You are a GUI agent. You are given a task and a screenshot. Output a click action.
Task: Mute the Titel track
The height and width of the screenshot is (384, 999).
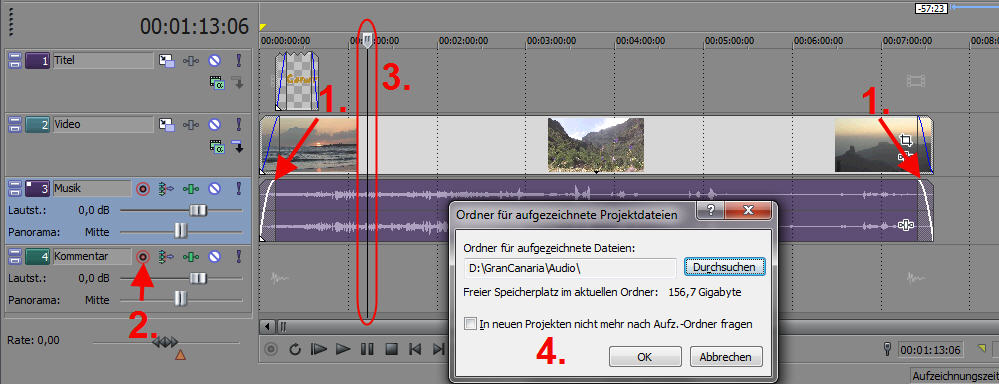[x=215, y=60]
